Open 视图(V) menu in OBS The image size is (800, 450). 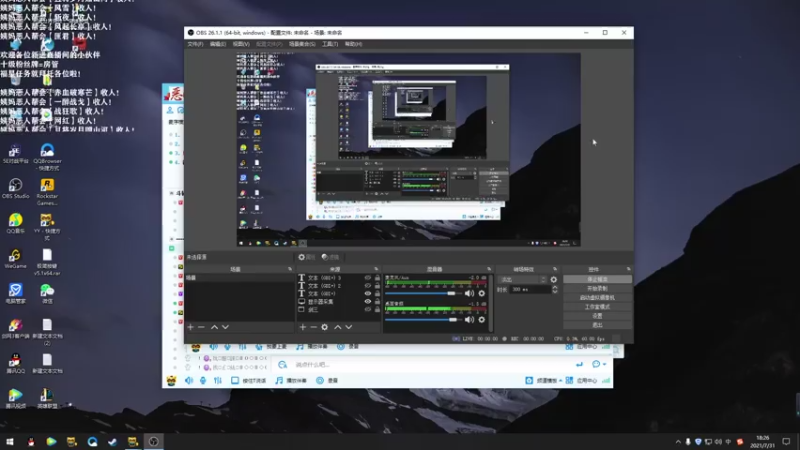pyautogui.click(x=241, y=44)
